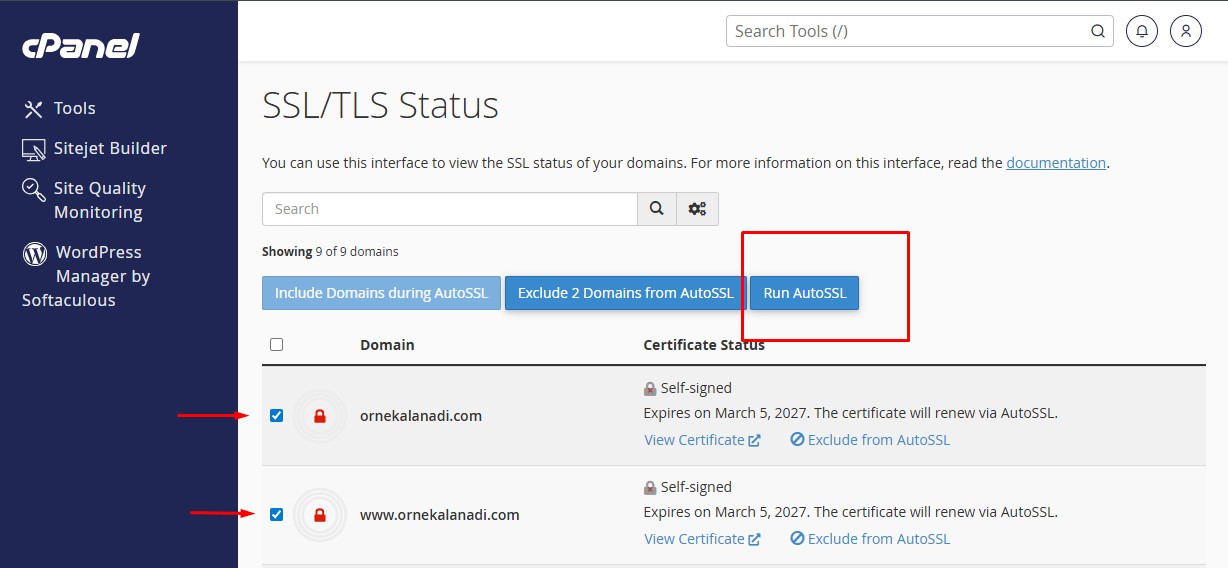Viewport: 1228px width, 568px height.
Task: Uncheck the www.ornekalanadi.com checkbox
Action: point(277,515)
